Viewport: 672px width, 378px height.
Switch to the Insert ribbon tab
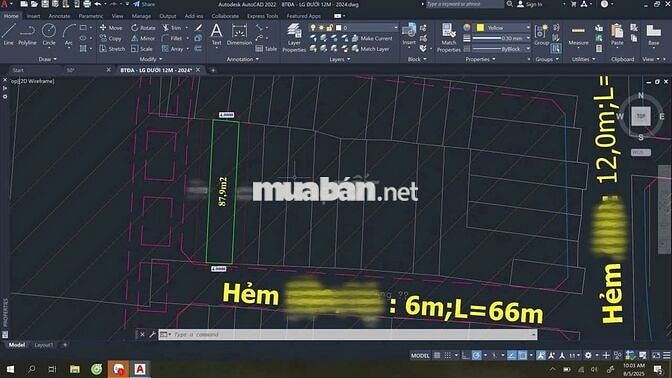(33, 16)
